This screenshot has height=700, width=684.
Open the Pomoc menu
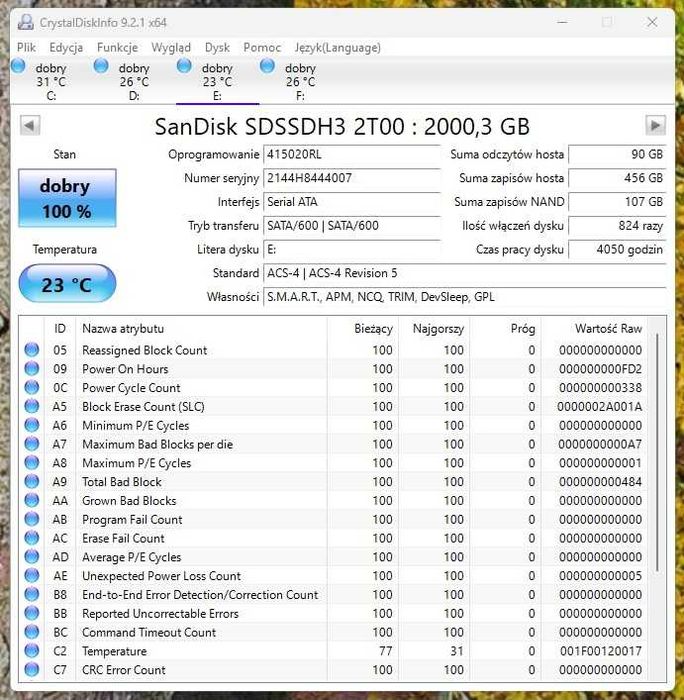pos(262,47)
